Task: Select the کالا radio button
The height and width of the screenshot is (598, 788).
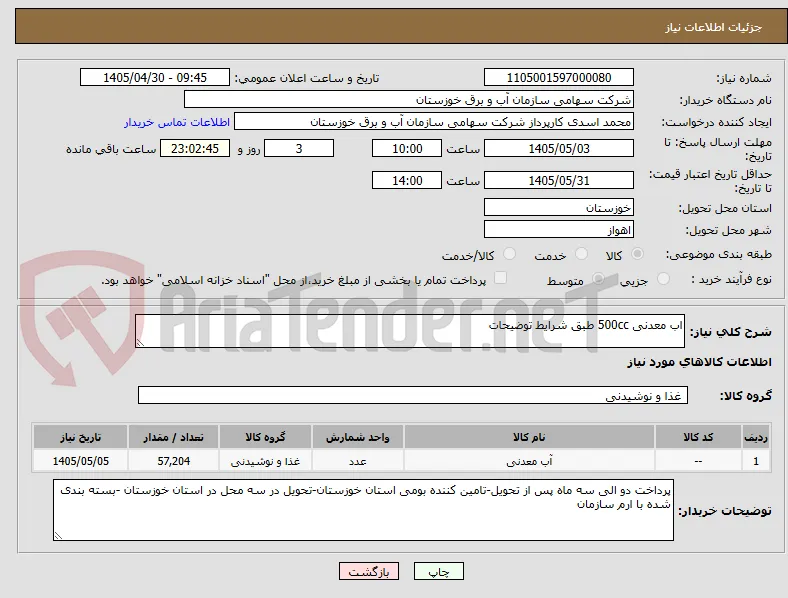Action: (x=637, y=254)
